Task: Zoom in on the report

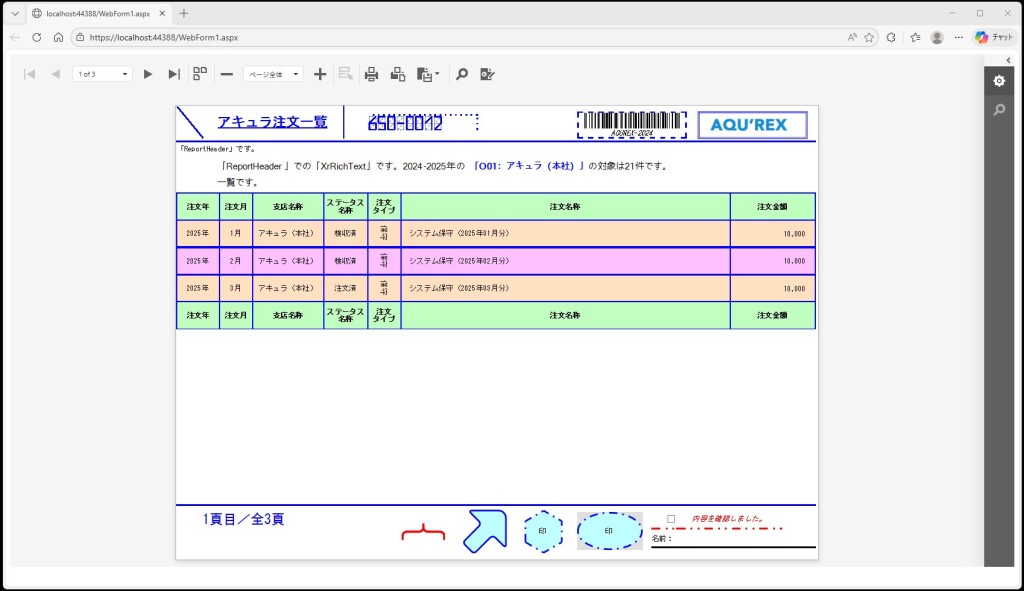Action: tap(320, 74)
